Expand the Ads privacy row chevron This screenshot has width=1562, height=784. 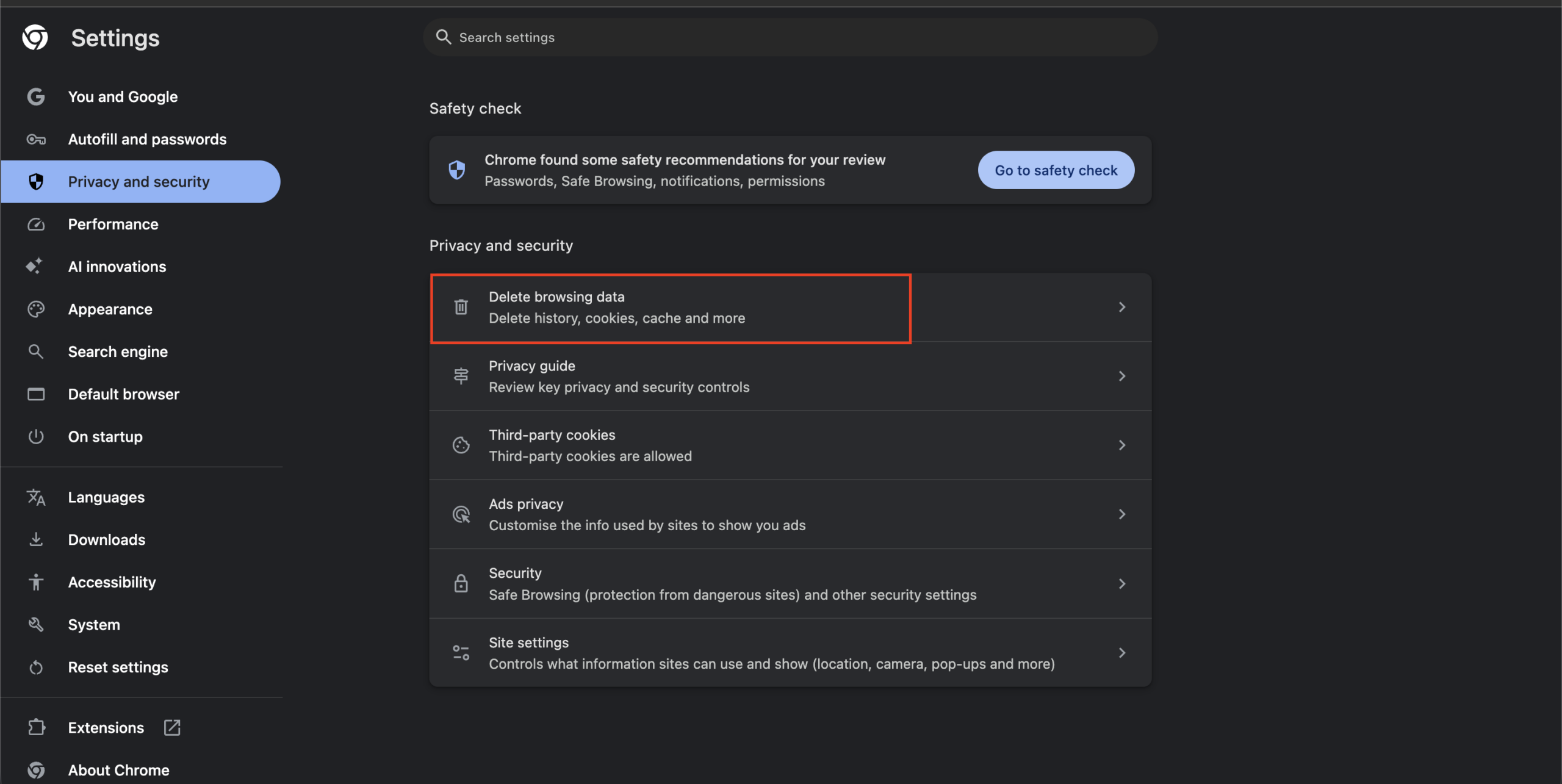click(x=1123, y=514)
